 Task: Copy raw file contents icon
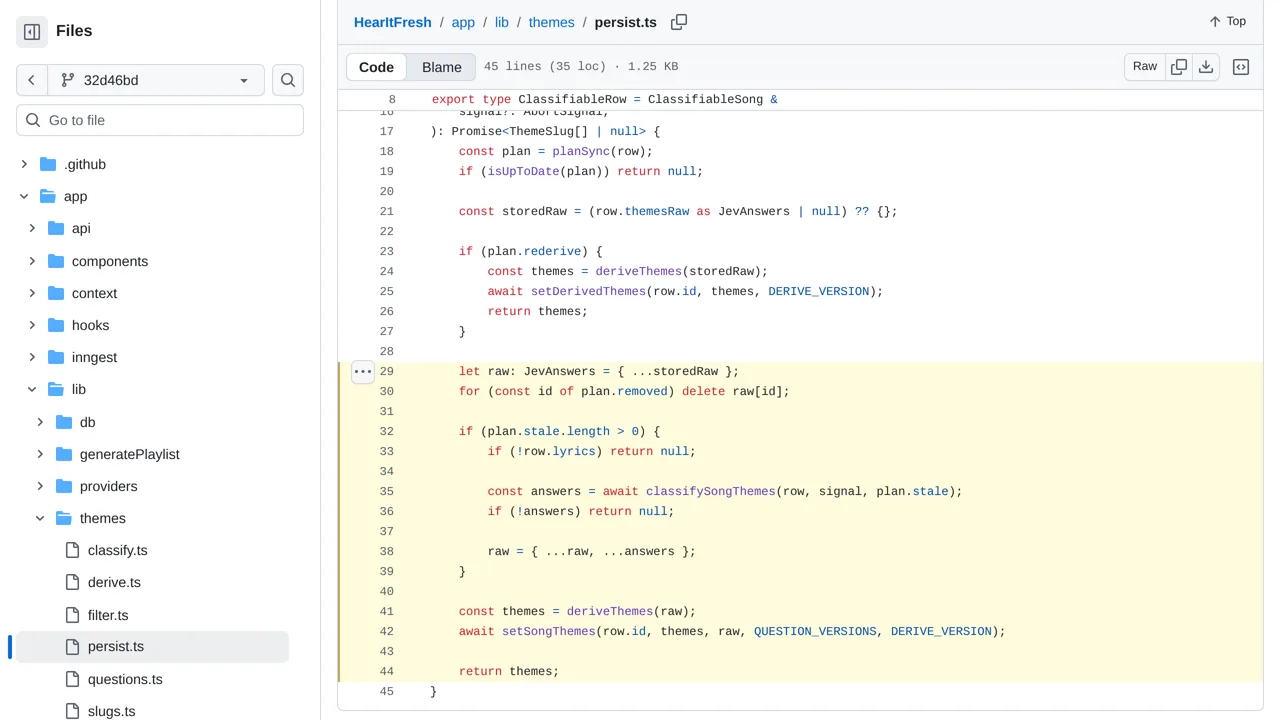pos(1179,67)
